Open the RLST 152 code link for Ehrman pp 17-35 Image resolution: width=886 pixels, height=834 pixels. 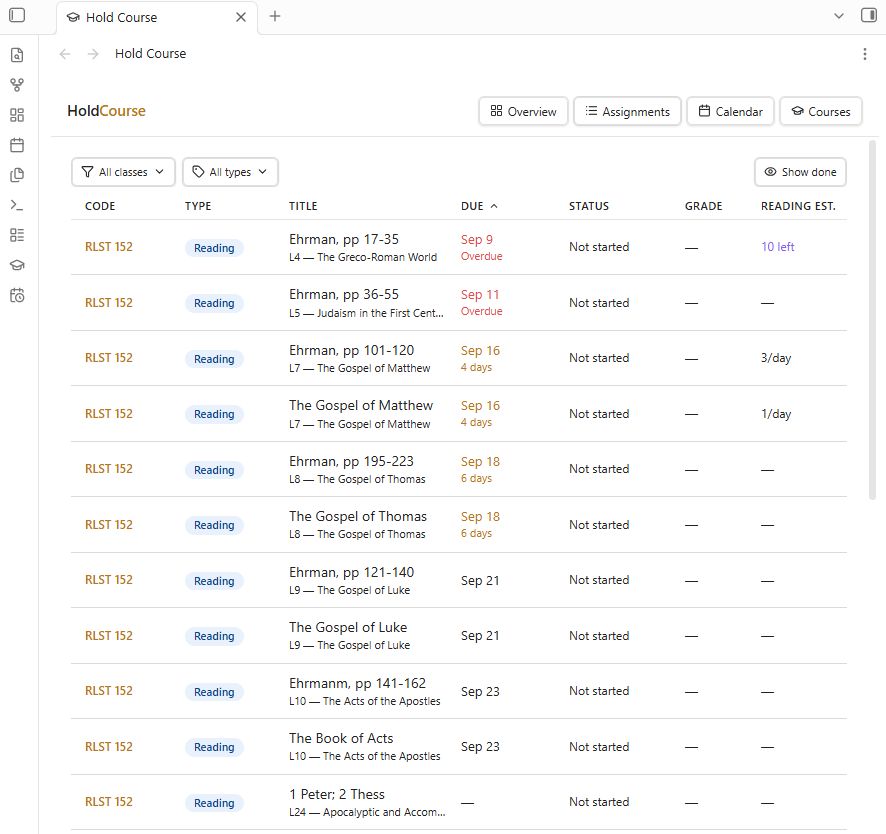(108, 247)
